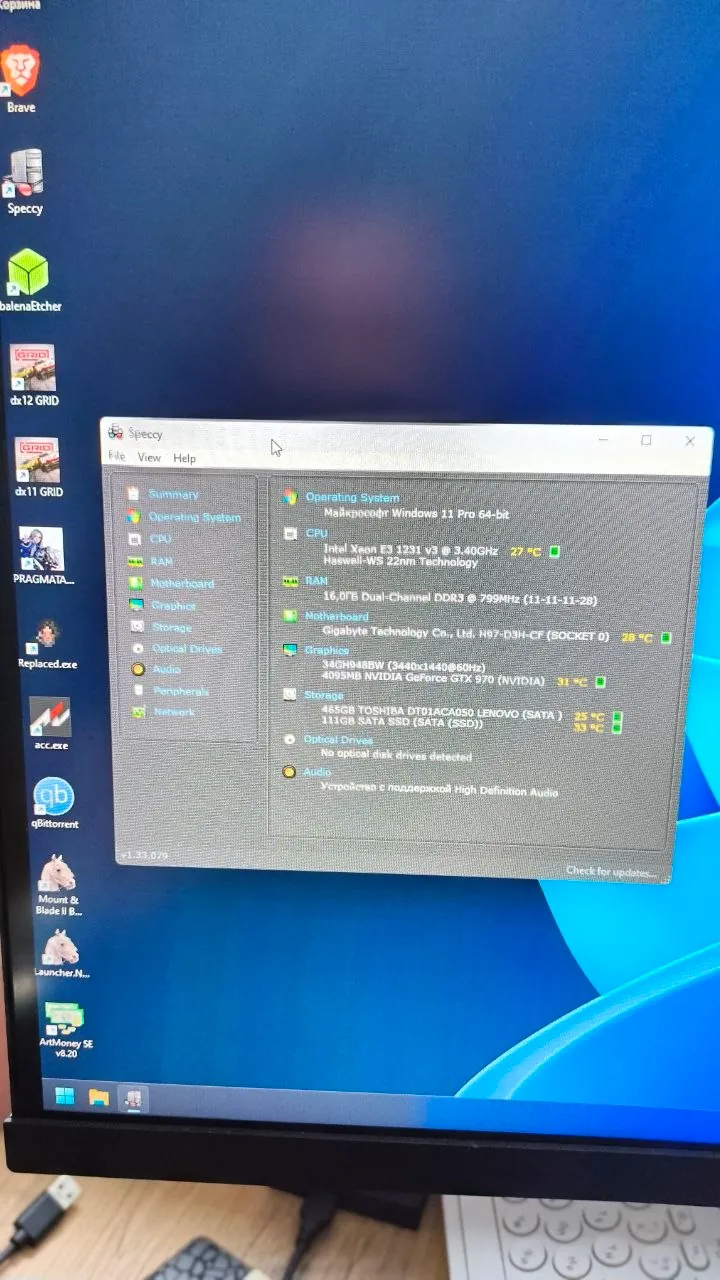Select Peripherals in the Speccy sidebar

(x=181, y=691)
